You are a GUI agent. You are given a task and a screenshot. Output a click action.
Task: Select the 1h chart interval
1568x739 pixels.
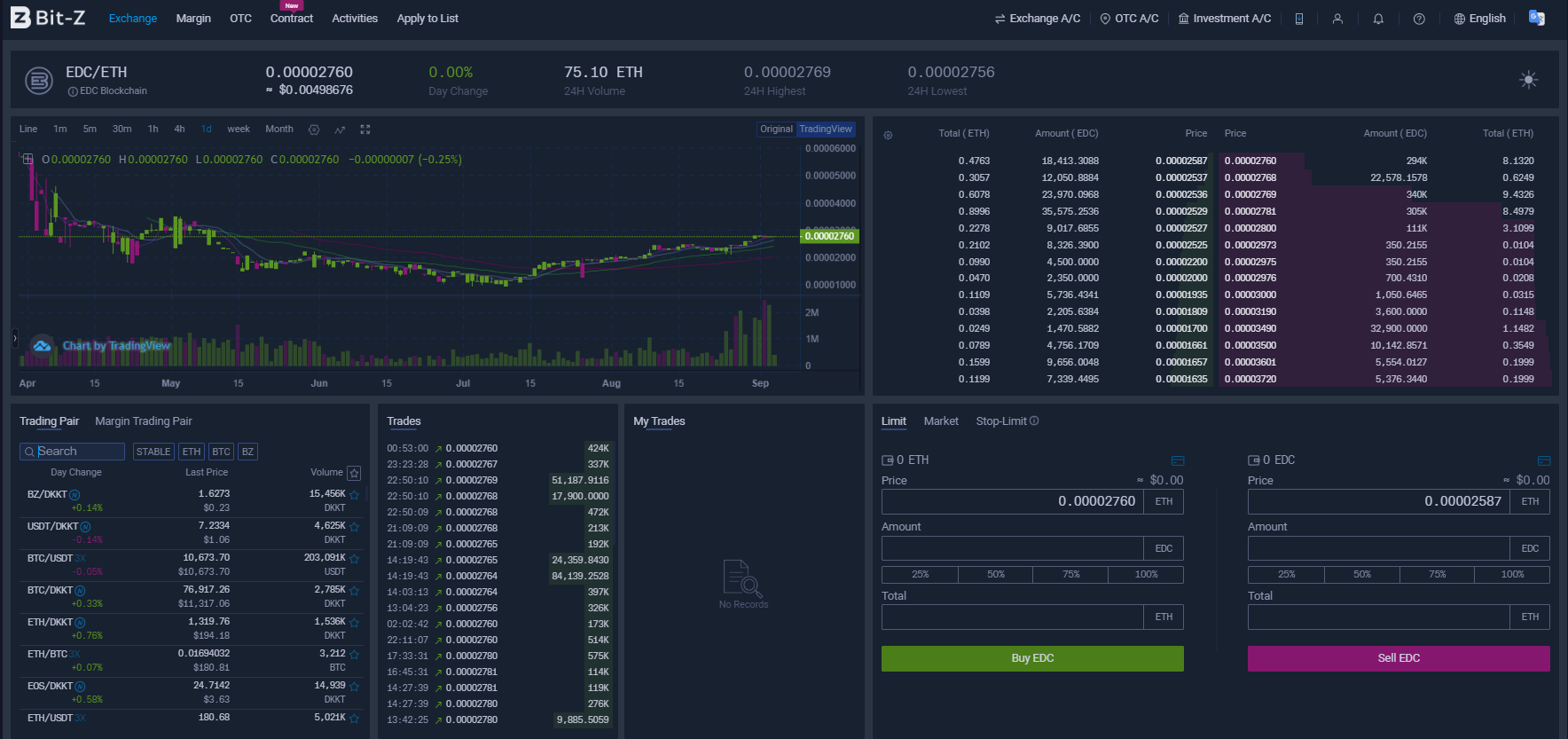tap(153, 130)
